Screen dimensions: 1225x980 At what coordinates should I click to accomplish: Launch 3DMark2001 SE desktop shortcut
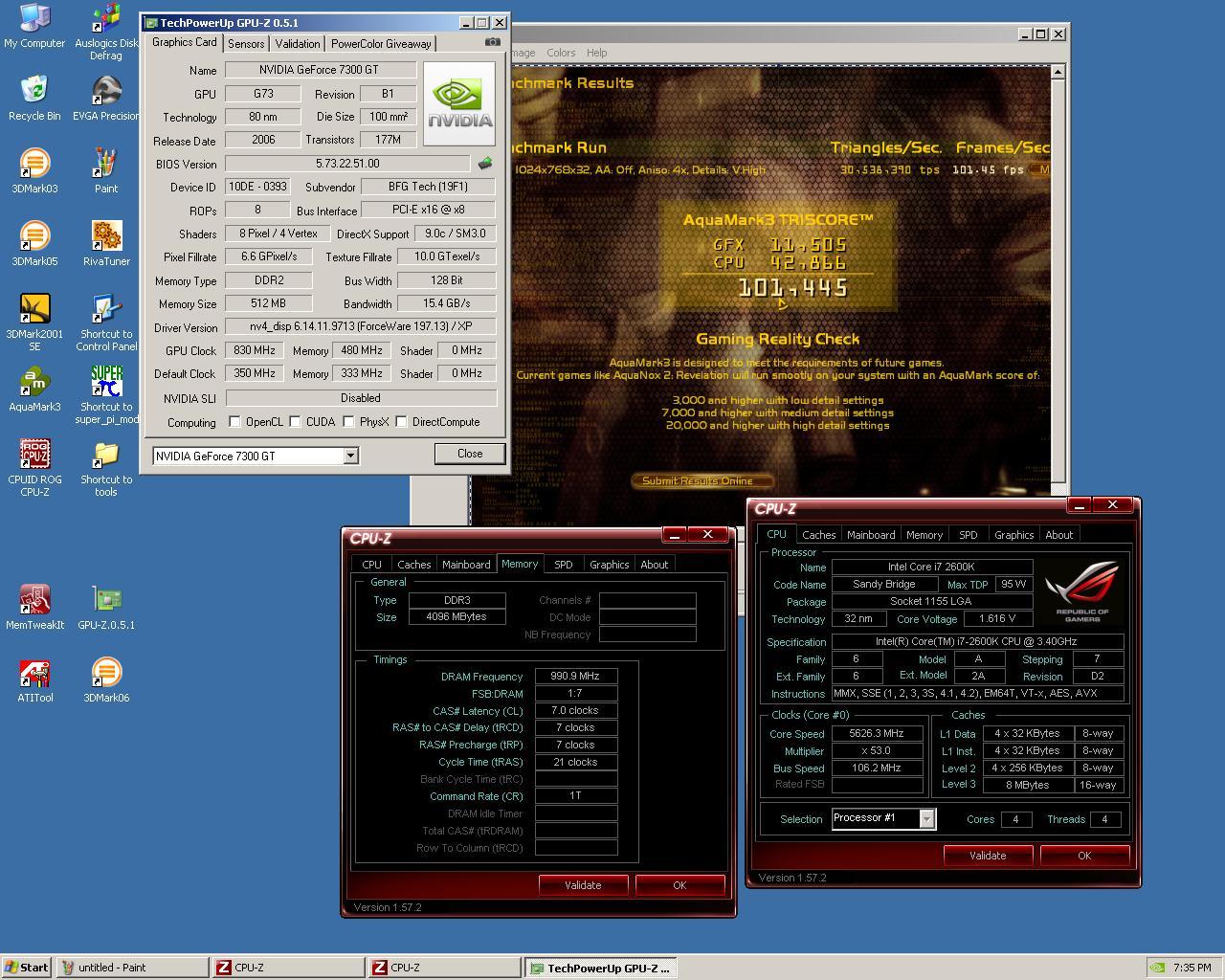click(34, 323)
